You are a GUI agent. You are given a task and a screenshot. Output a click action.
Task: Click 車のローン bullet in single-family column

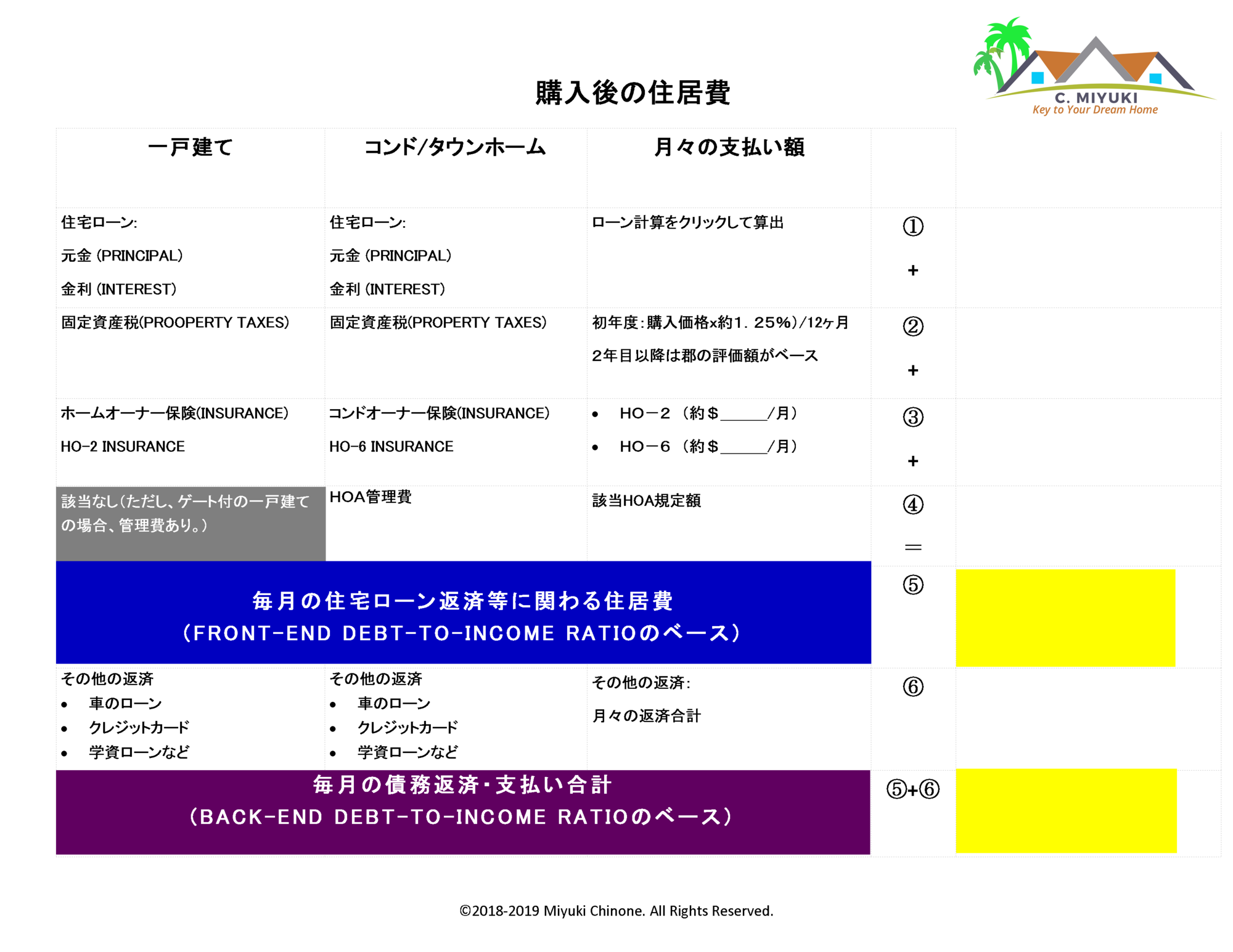[x=125, y=703]
